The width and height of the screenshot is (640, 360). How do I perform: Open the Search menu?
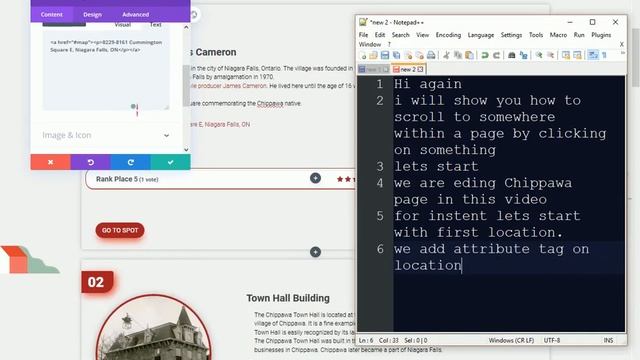click(x=400, y=35)
